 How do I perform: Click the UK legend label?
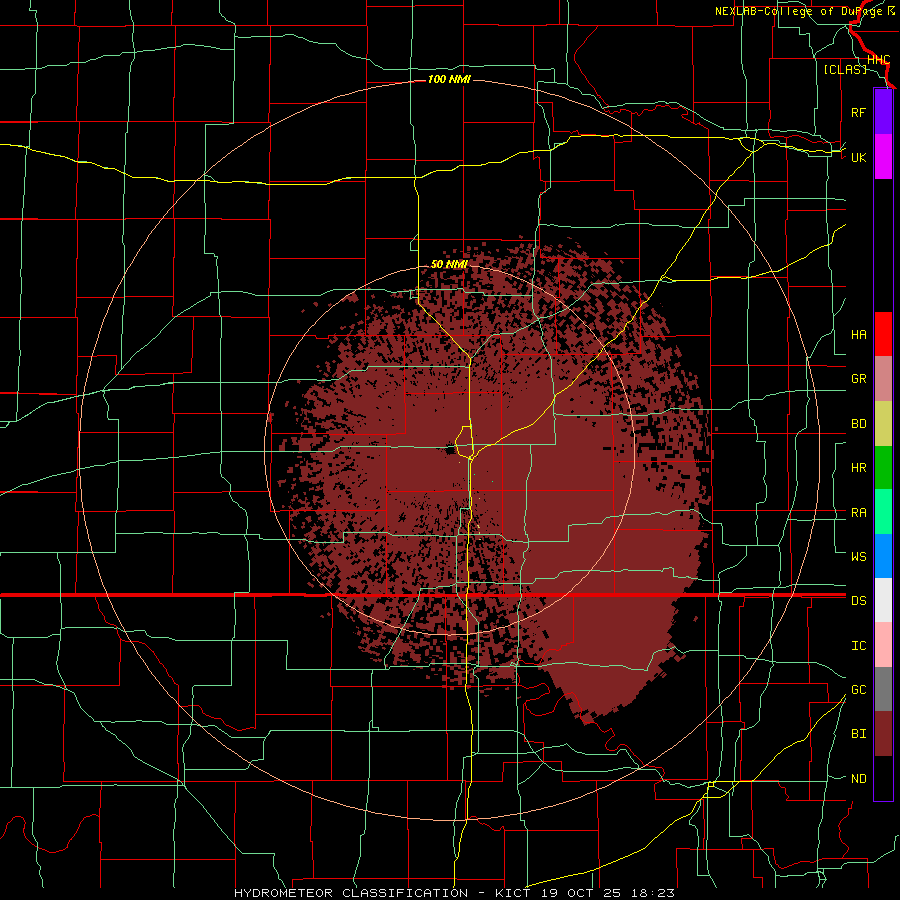(858, 157)
